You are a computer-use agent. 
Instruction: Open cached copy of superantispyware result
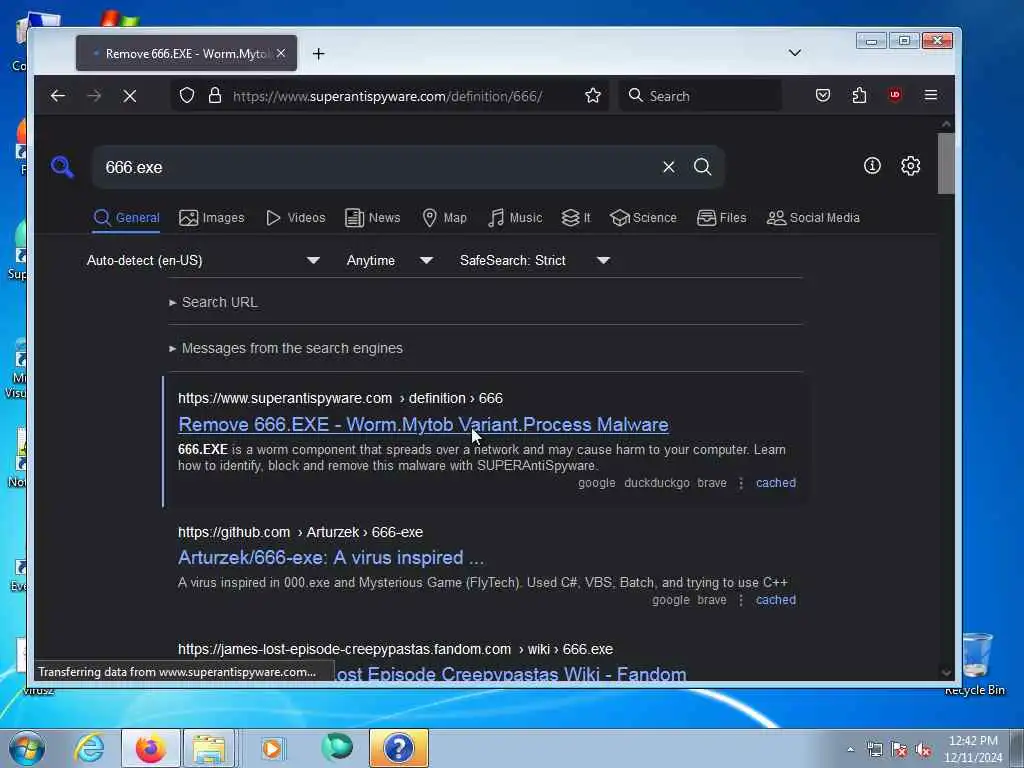[x=776, y=483]
